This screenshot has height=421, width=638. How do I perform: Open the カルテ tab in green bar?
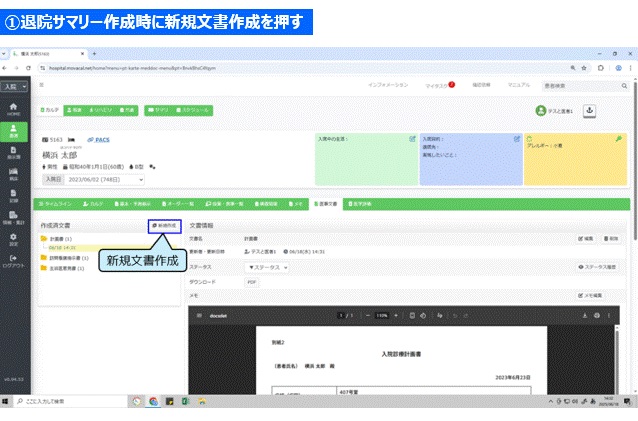[x=93, y=204]
